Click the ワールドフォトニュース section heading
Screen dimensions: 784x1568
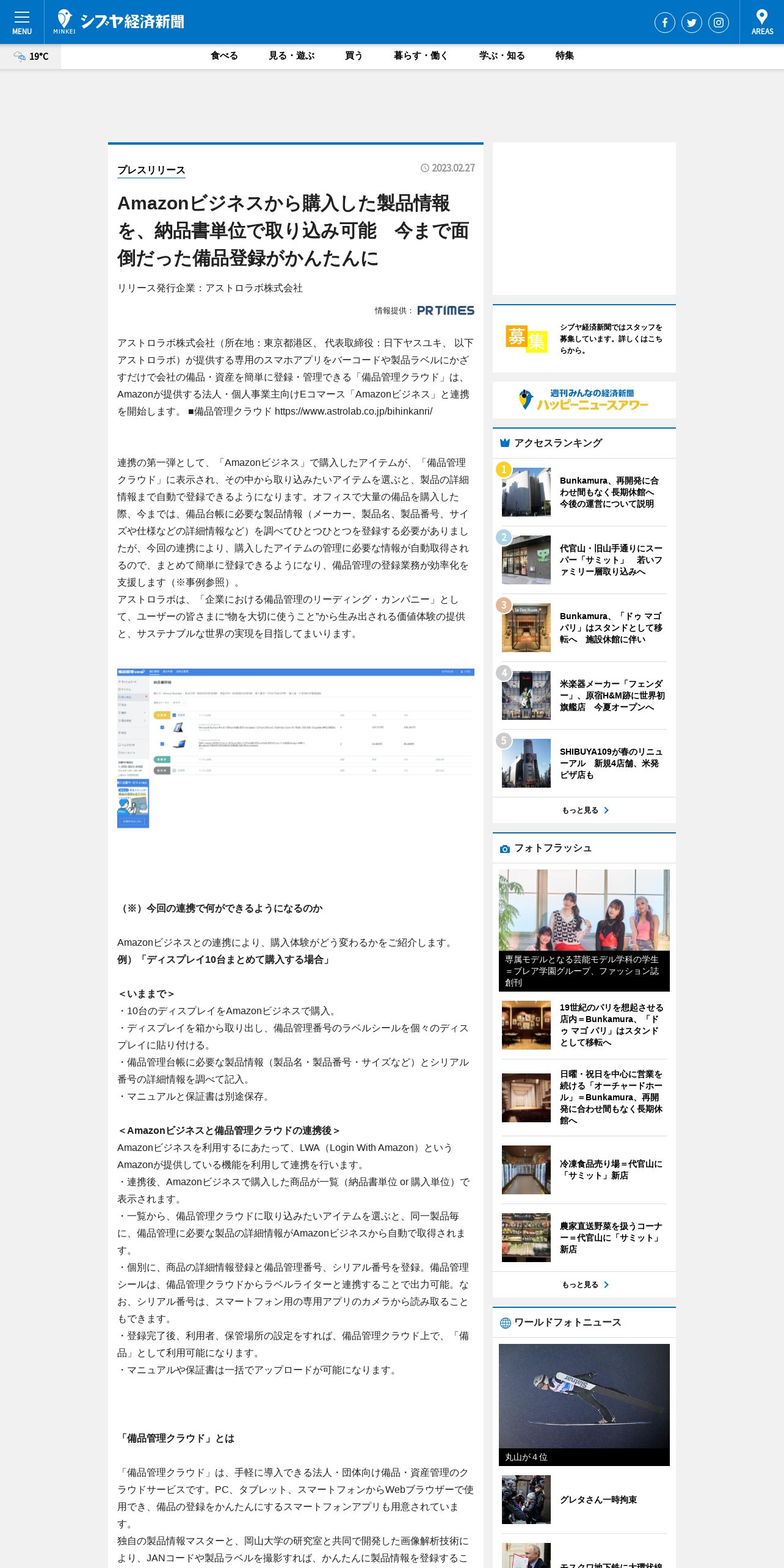567,1323
